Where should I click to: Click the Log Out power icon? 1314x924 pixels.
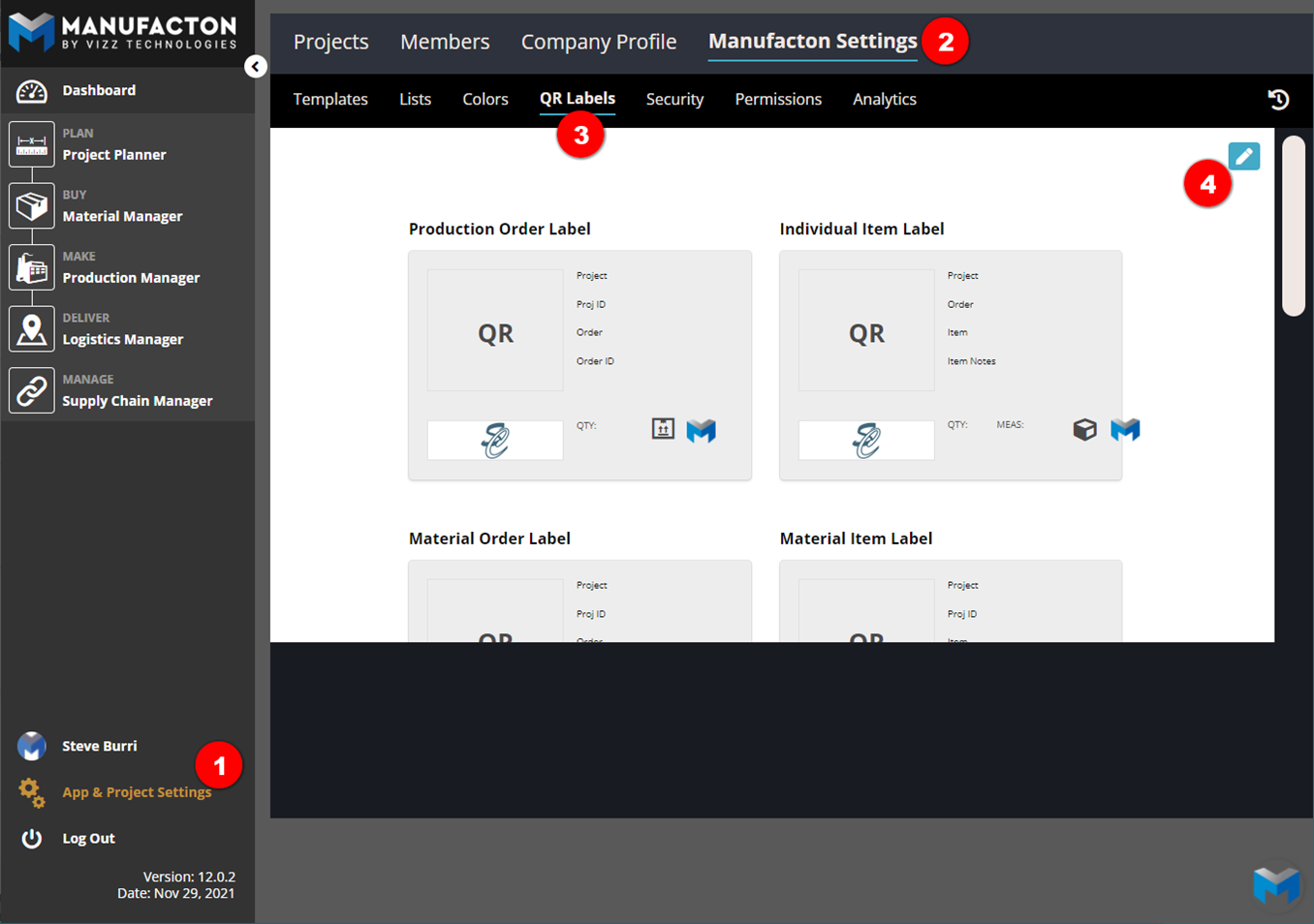(32, 839)
